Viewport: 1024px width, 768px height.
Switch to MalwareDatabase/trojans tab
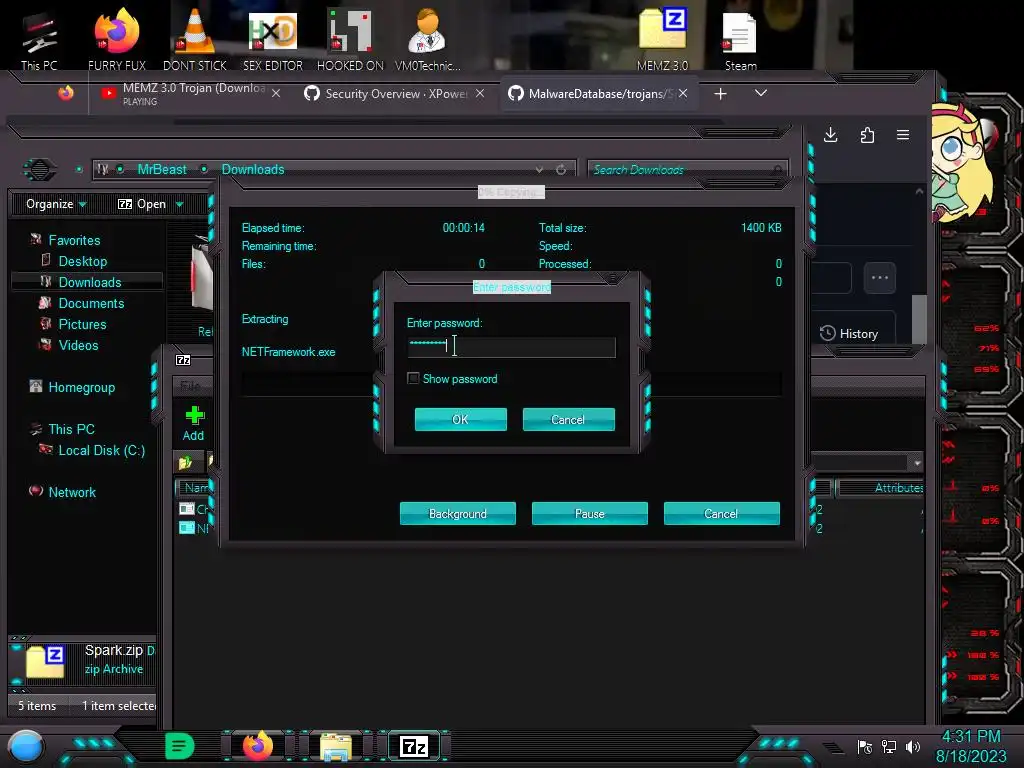[598, 93]
